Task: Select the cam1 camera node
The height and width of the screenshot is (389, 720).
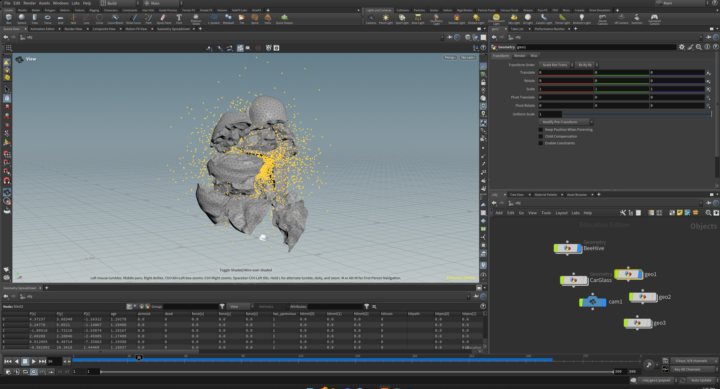Action: pos(592,302)
